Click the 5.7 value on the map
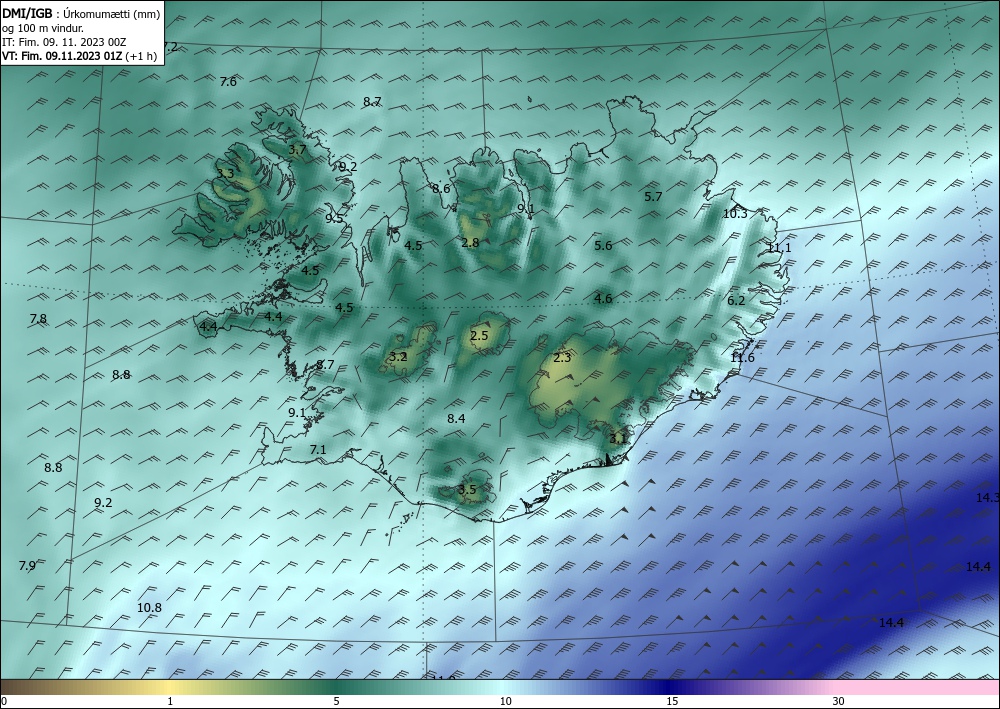Viewport: 1000px width, 709px height. click(653, 196)
